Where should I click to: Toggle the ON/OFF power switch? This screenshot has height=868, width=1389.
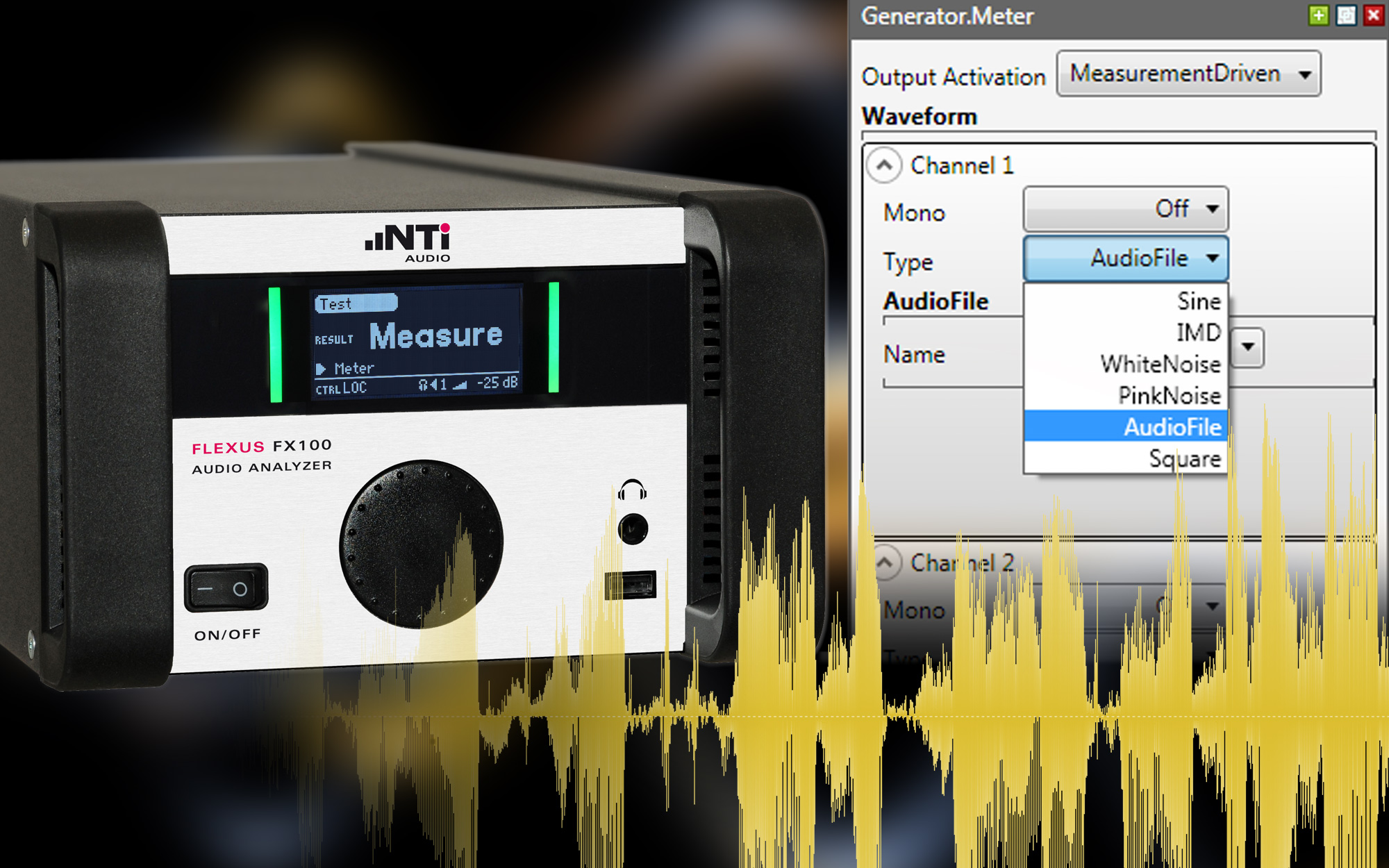[226, 588]
